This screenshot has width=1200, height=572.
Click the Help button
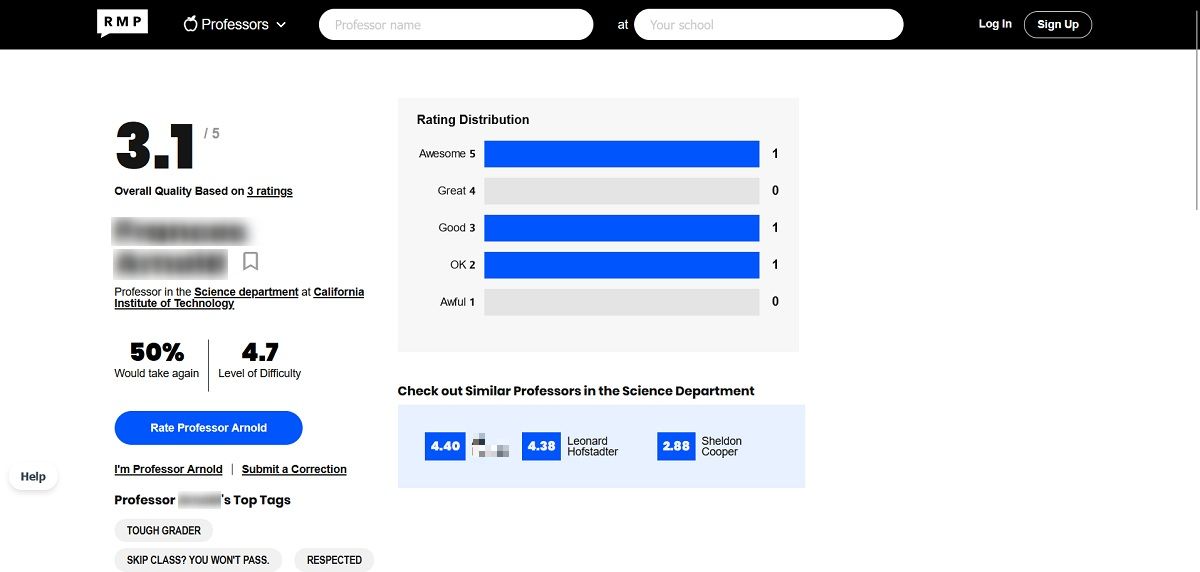tap(33, 477)
